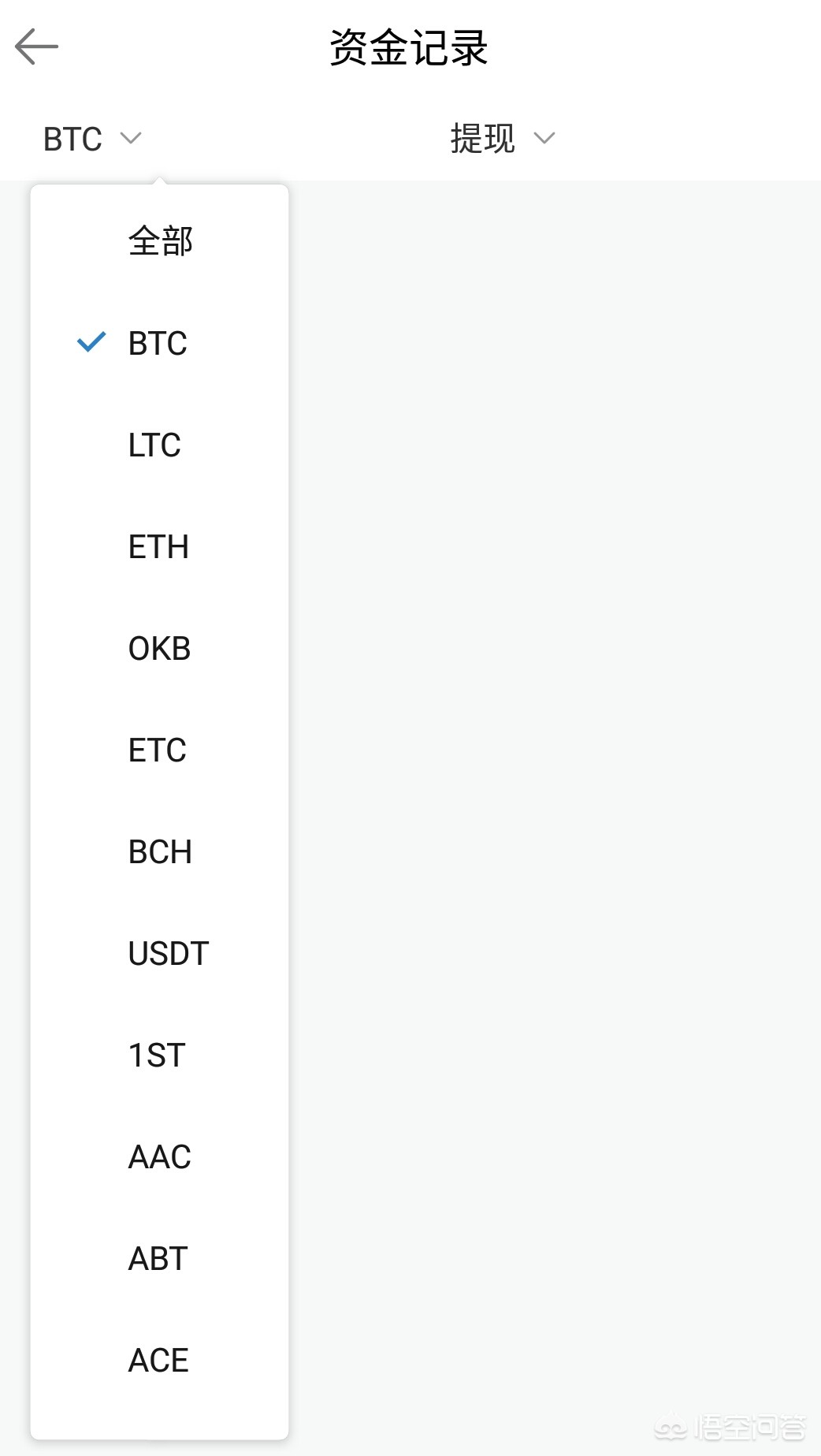
Task: Click the 悟空问答 watermark logo
Action: click(x=731, y=1427)
